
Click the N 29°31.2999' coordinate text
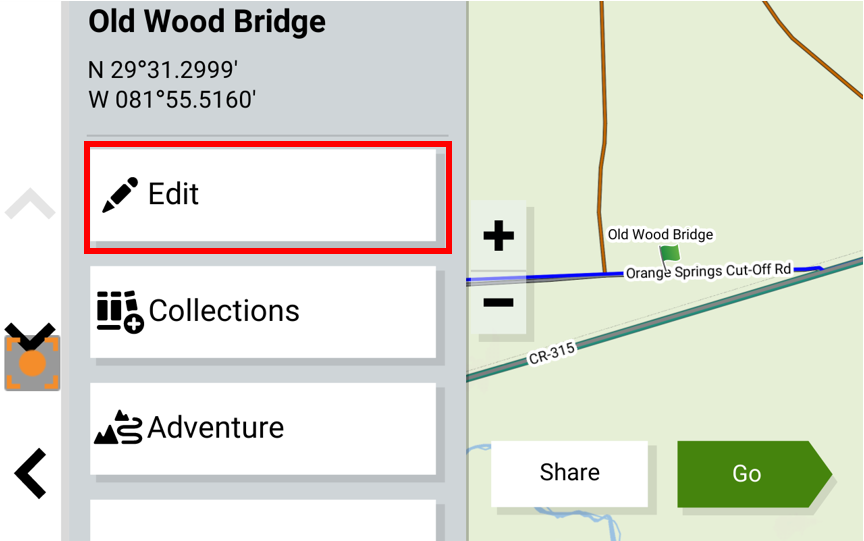click(x=163, y=70)
